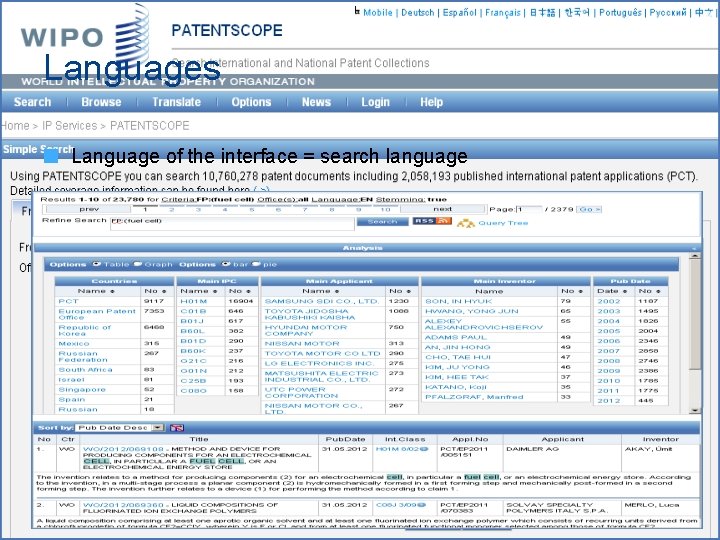Open patent WO/2012/069368 link
The height and width of the screenshot is (540, 720).
123,505
